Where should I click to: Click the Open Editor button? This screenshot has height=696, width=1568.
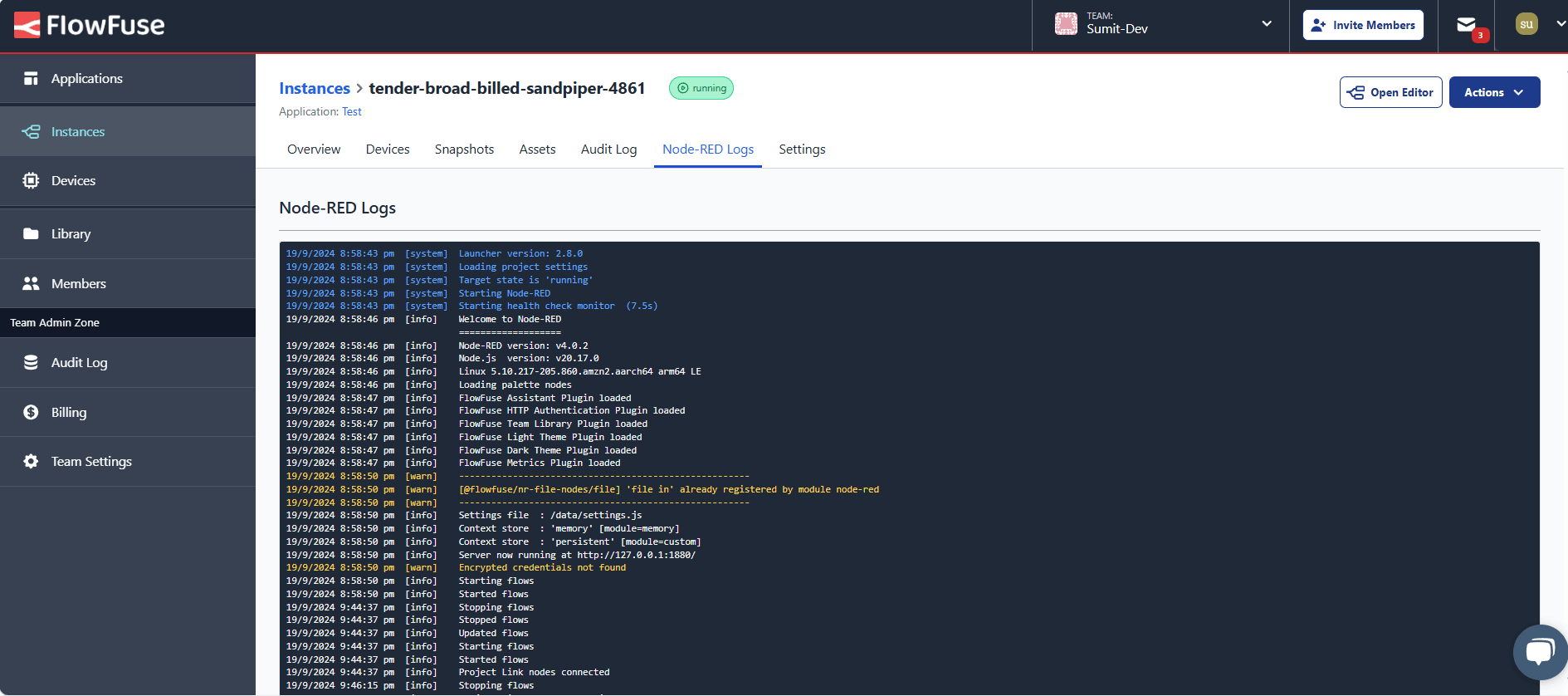pos(1390,92)
